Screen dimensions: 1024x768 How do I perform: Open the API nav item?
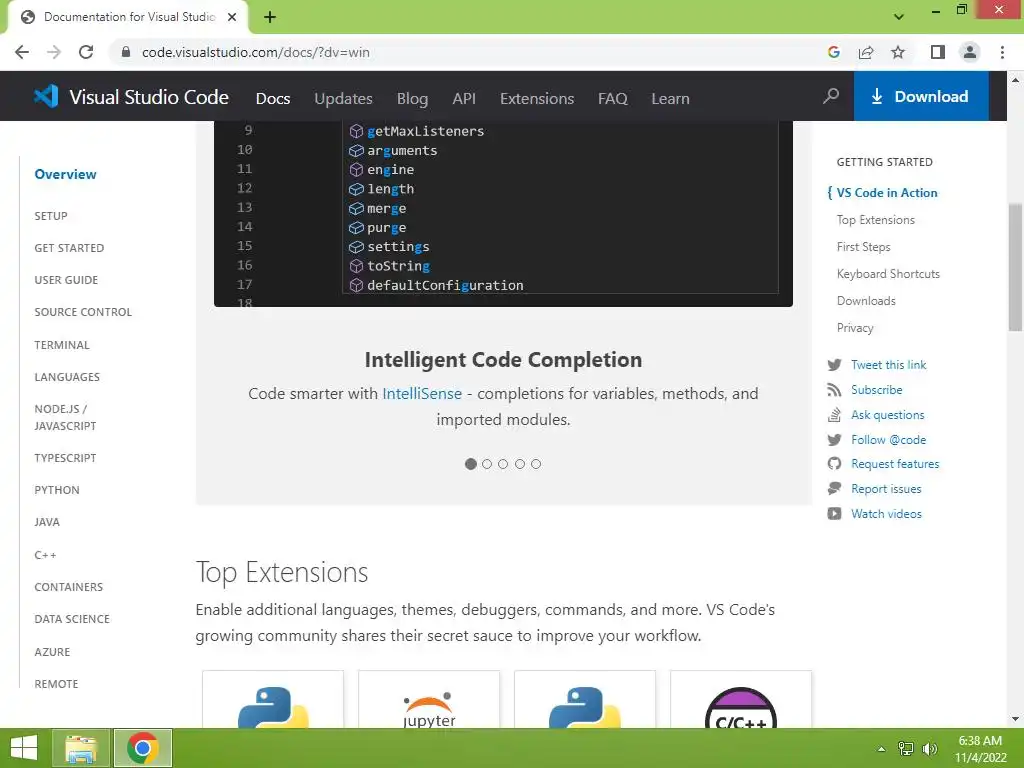click(464, 99)
